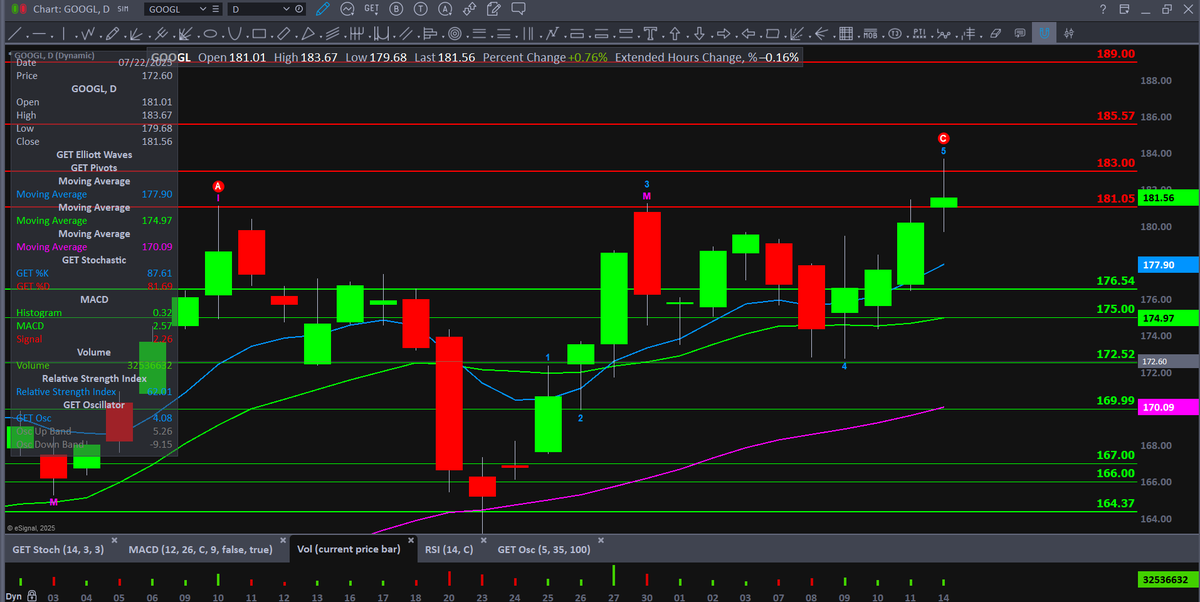The height and width of the screenshot is (602, 1200).
Task: Switch to RSI (14, C) tab
Action: [449, 550]
